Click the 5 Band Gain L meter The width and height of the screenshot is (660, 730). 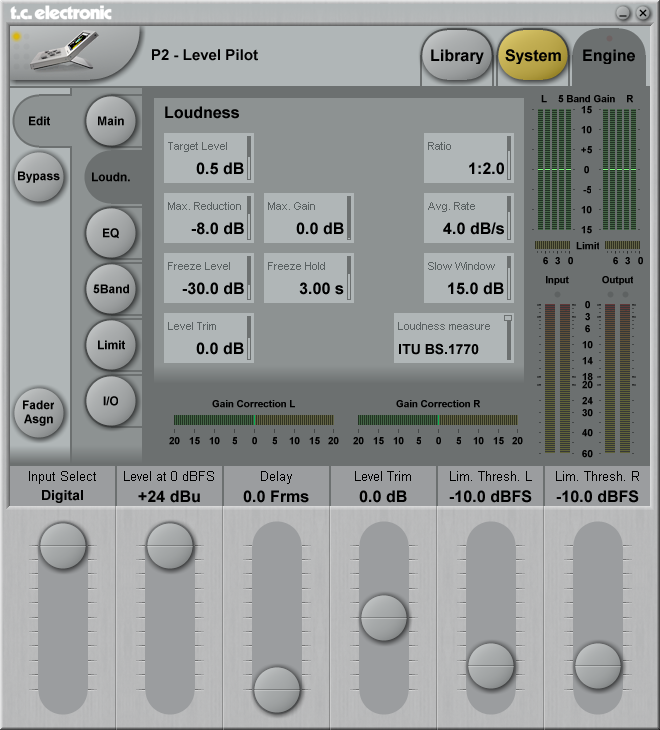554,169
